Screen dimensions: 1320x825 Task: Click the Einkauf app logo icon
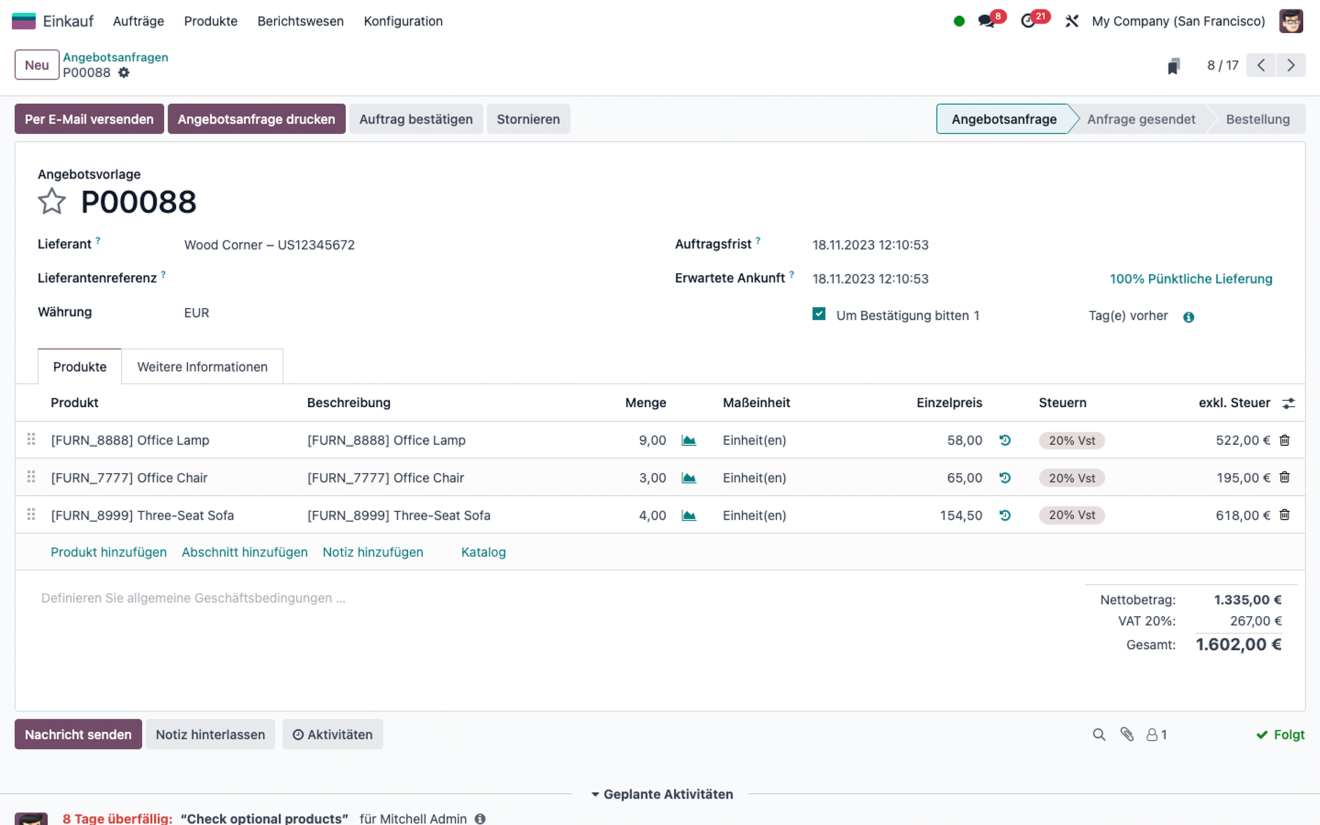24,21
